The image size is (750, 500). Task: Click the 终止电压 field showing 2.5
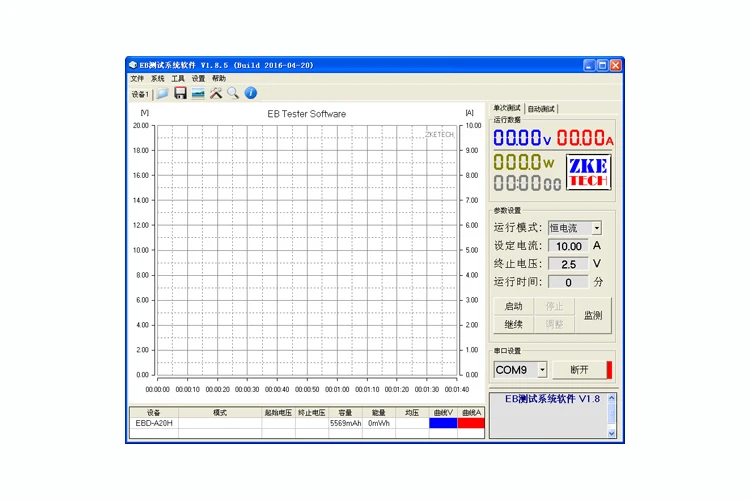568,264
